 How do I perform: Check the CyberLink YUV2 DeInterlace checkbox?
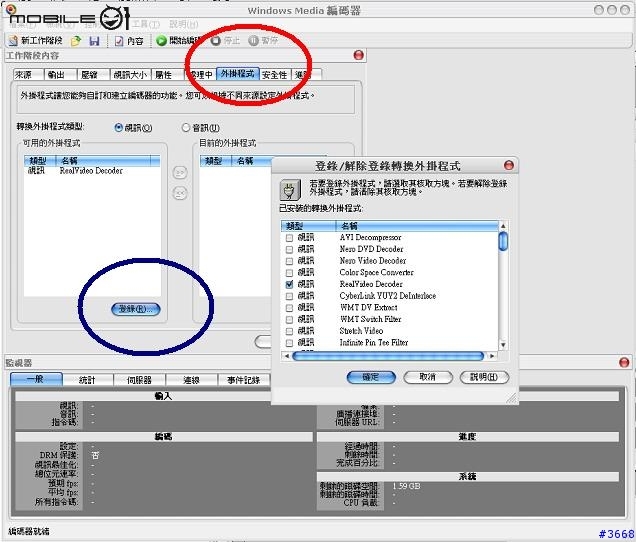coord(289,296)
